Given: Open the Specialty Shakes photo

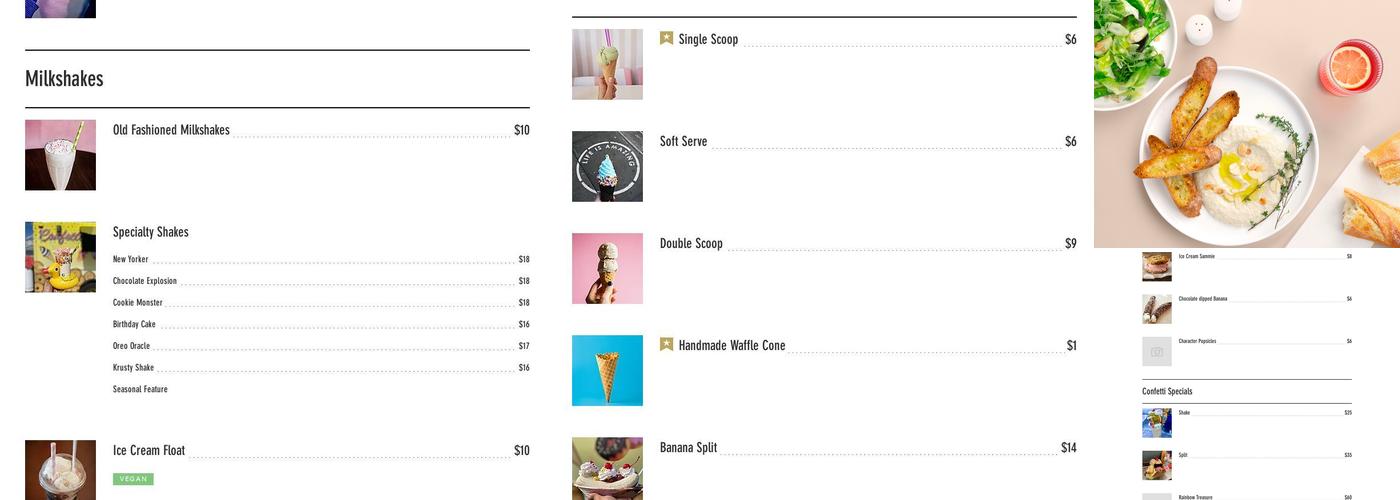Looking at the screenshot, I should pyautogui.click(x=60, y=257).
